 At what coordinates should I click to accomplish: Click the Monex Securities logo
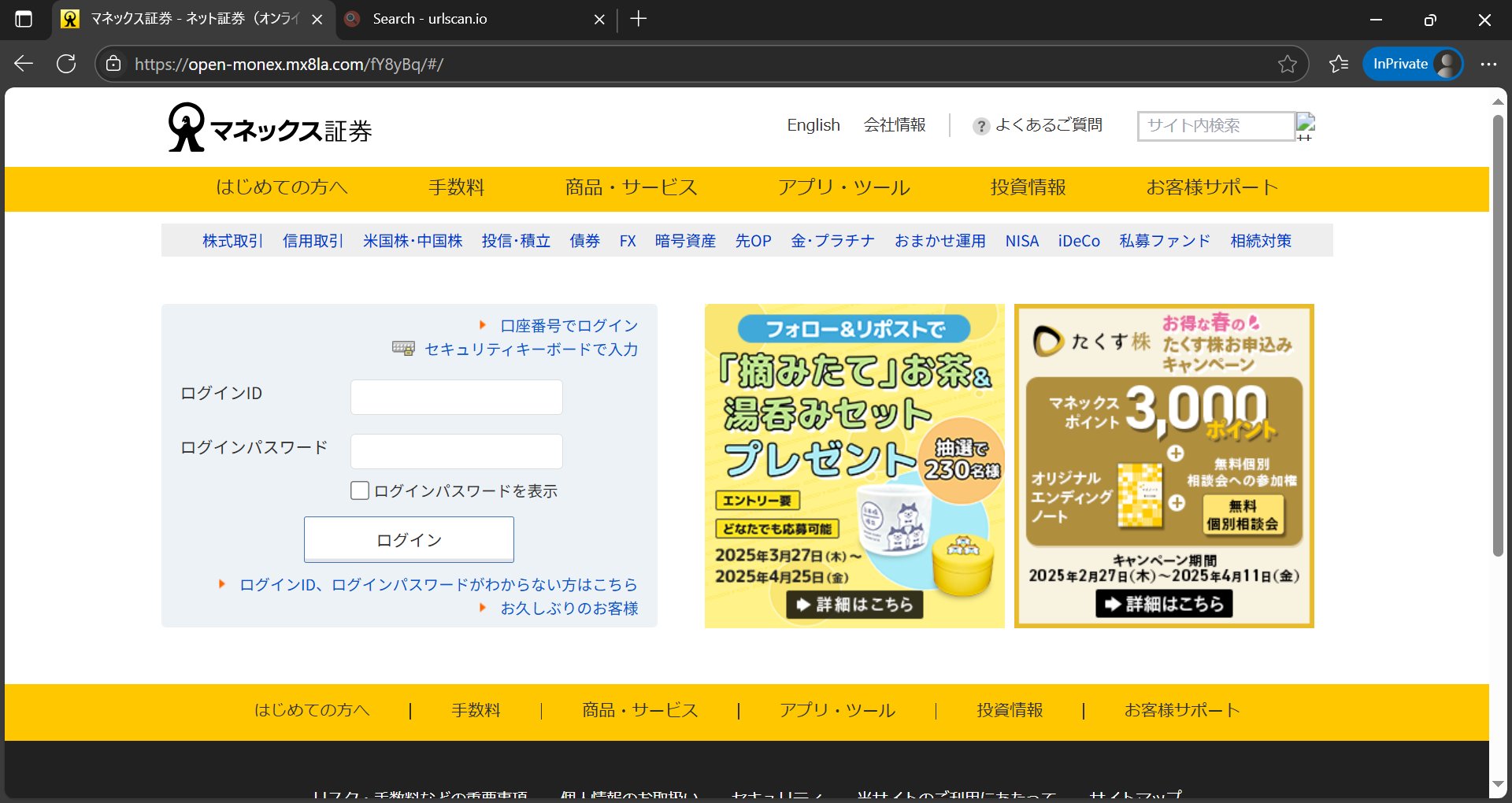coord(269,127)
